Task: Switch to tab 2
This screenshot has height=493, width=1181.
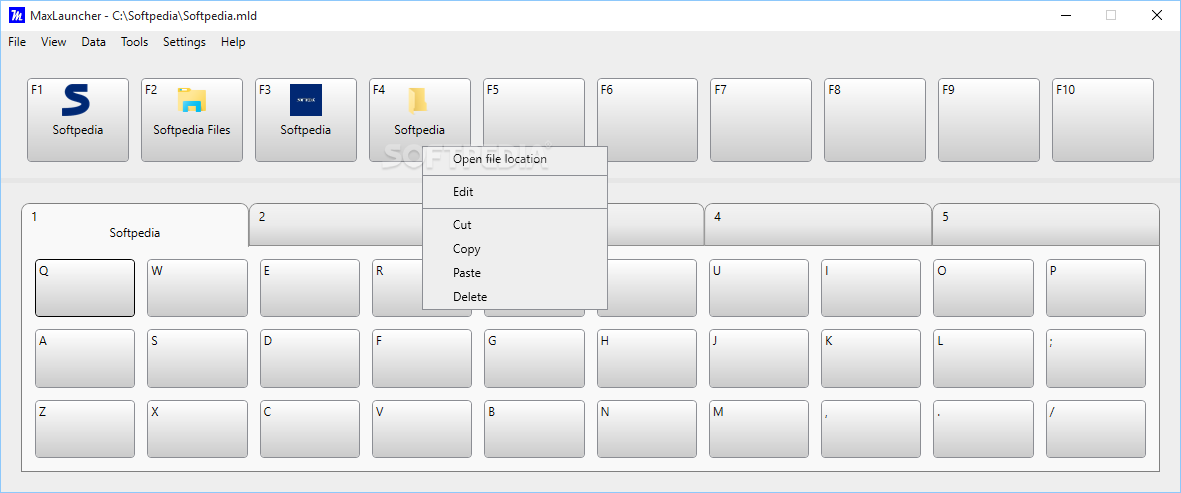Action: pyautogui.click(x=335, y=224)
